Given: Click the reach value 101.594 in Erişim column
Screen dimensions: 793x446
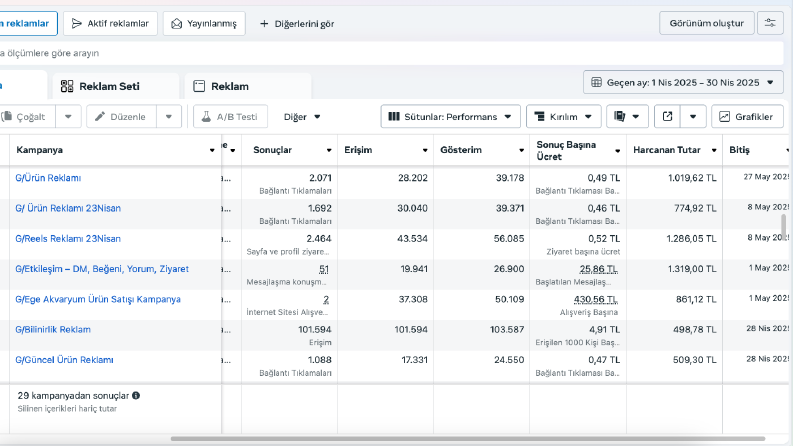Looking at the screenshot, I should (x=411, y=330).
